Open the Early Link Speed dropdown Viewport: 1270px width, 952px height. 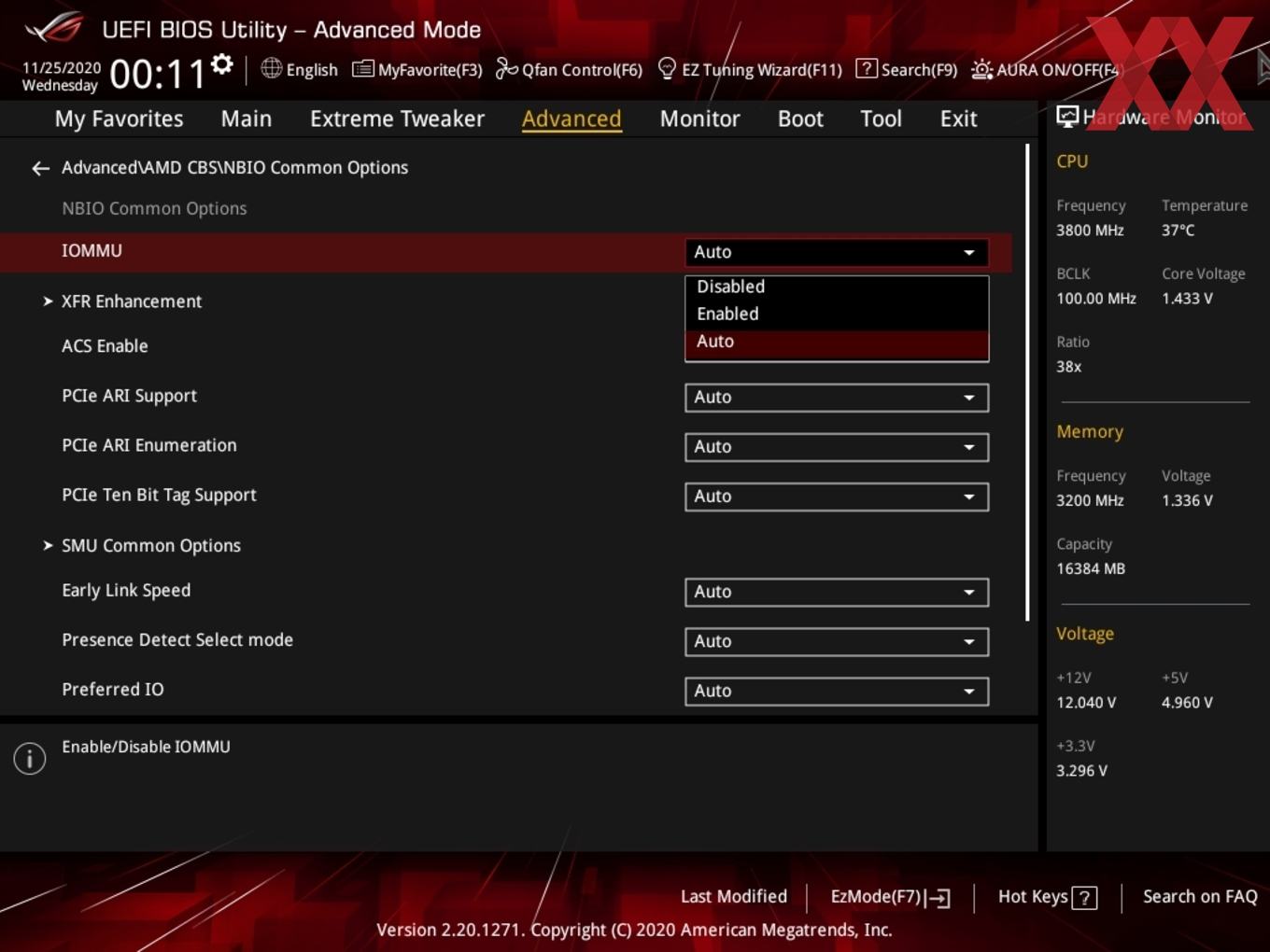(837, 592)
